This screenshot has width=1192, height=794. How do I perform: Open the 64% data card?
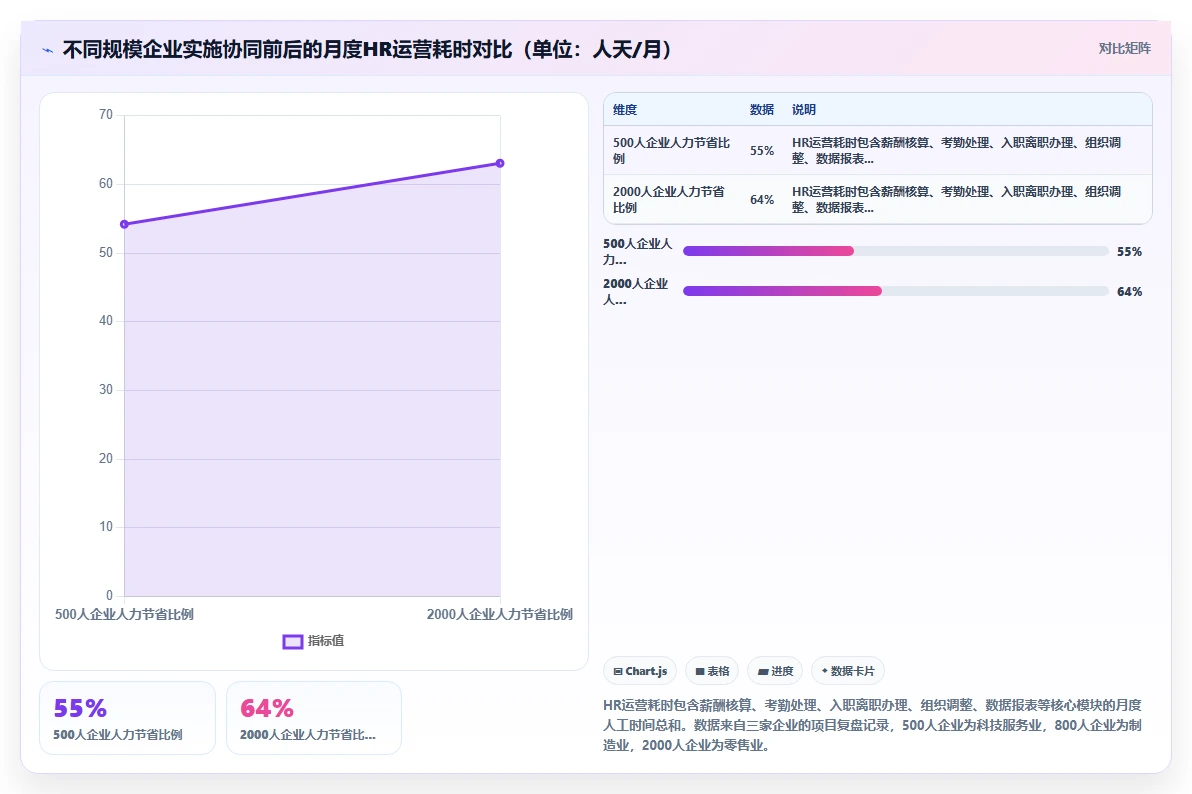click(x=314, y=718)
